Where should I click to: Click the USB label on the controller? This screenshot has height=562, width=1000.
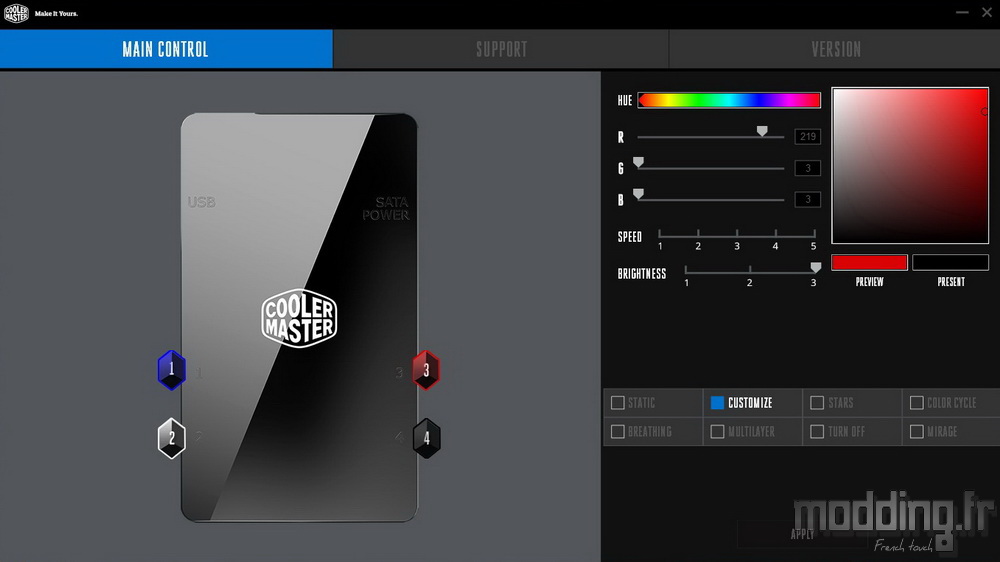[202, 202]
